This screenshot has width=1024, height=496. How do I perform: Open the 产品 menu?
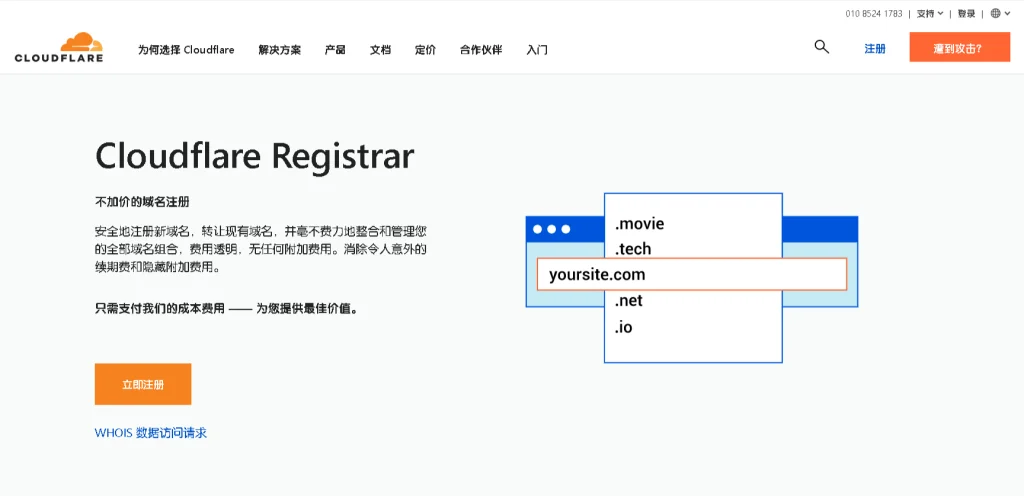click(335, 49)
